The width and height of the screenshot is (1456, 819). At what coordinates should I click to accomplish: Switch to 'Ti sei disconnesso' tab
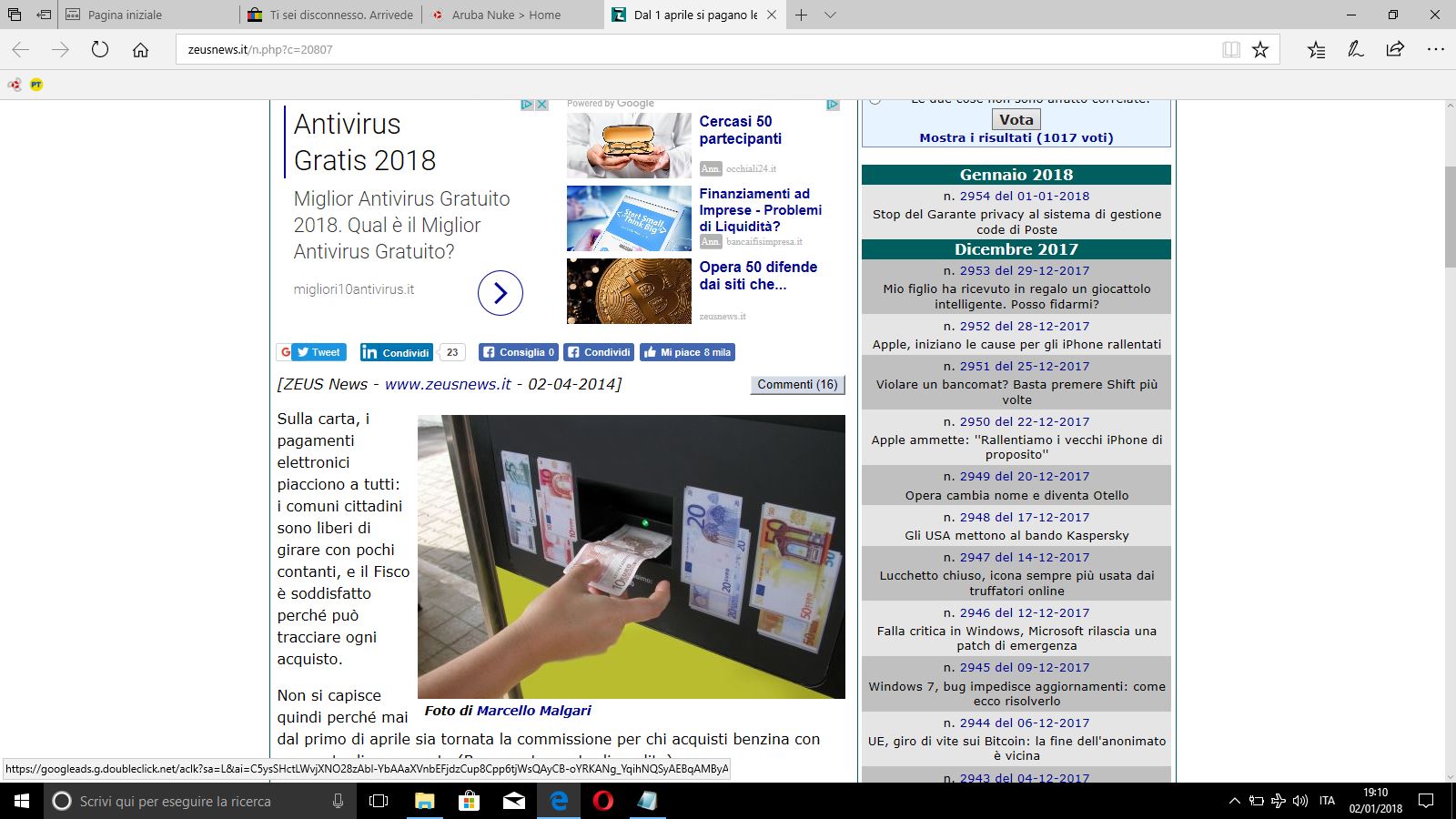(x=331, y=15)
